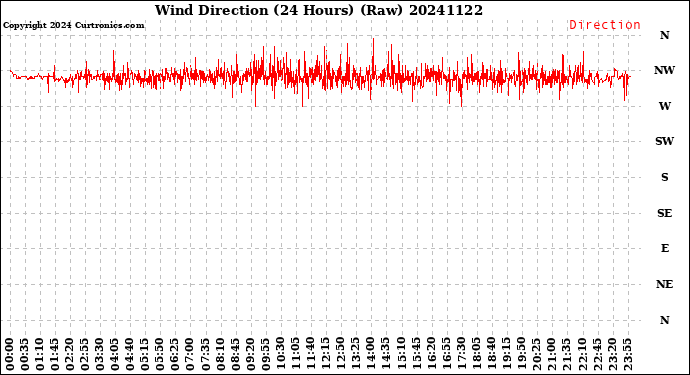Click the 17:30 time label

(x=462, y=355)
